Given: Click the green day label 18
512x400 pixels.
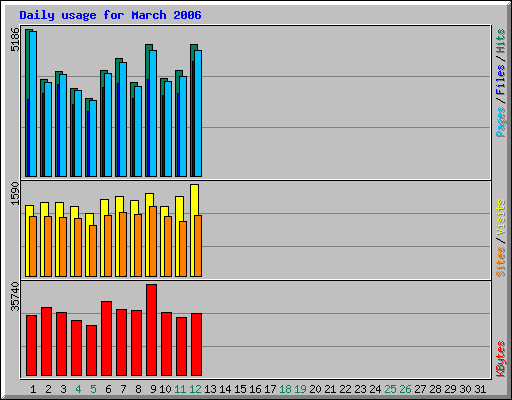Looking at the screenshot, I should coord(285,389).
